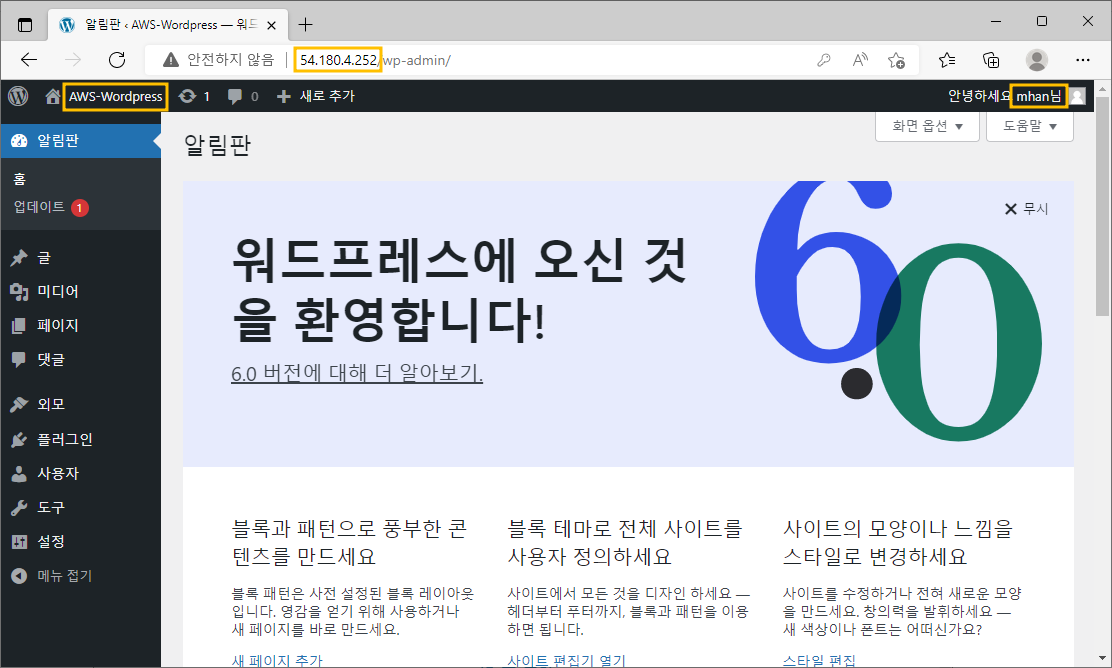Image resolution: width=1112 pixels, height=668 pixels.
Task: Reload the page with the refresh icon
Action: point(117,60)
